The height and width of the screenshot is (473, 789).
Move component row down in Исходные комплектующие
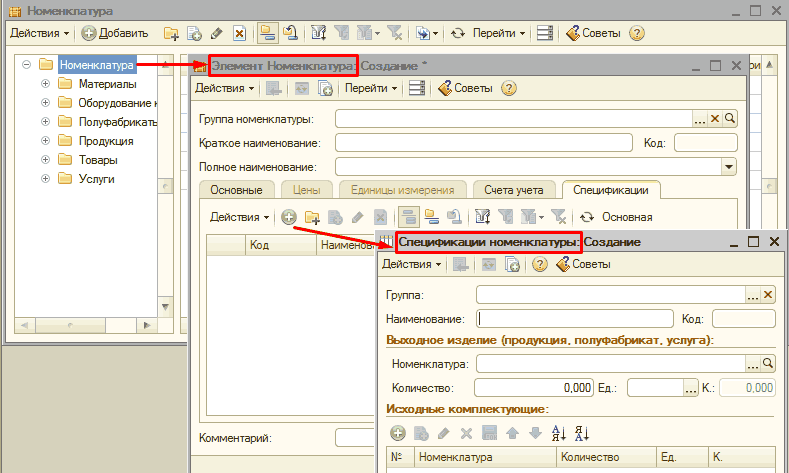point(535,433)
